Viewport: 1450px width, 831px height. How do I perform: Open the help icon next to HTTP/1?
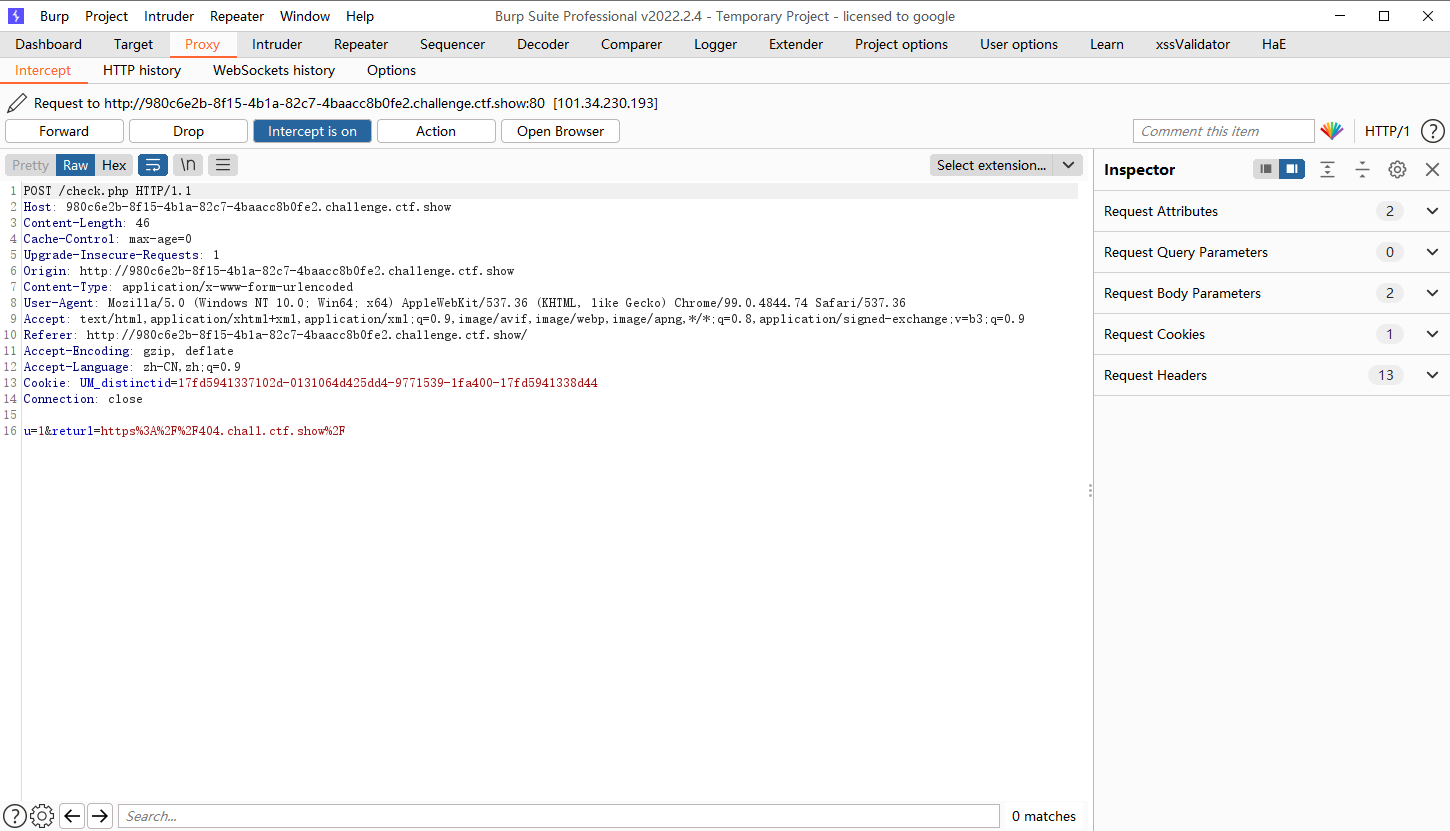click(x=1432, y=131)
